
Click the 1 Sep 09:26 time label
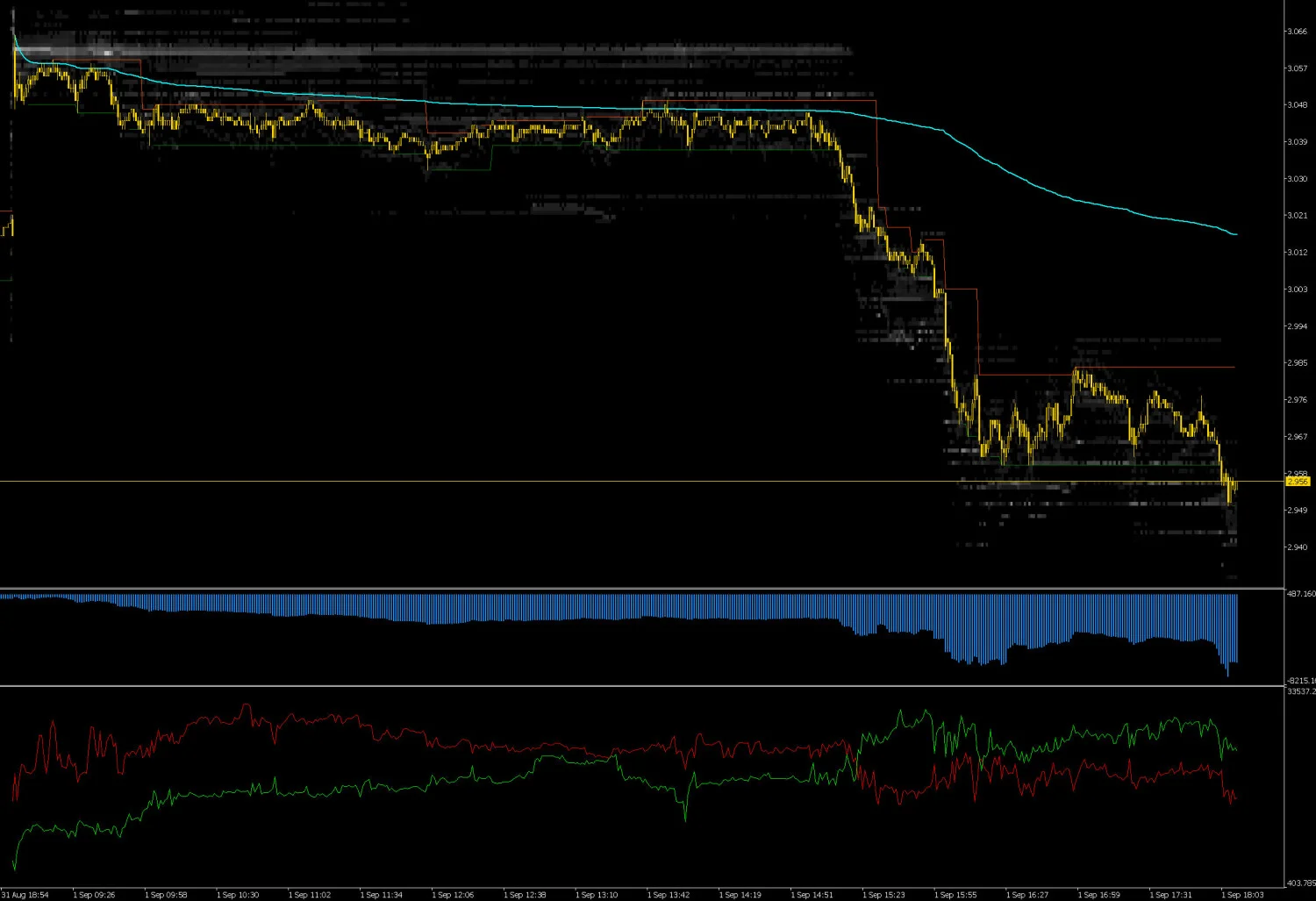tap(94, 895)
